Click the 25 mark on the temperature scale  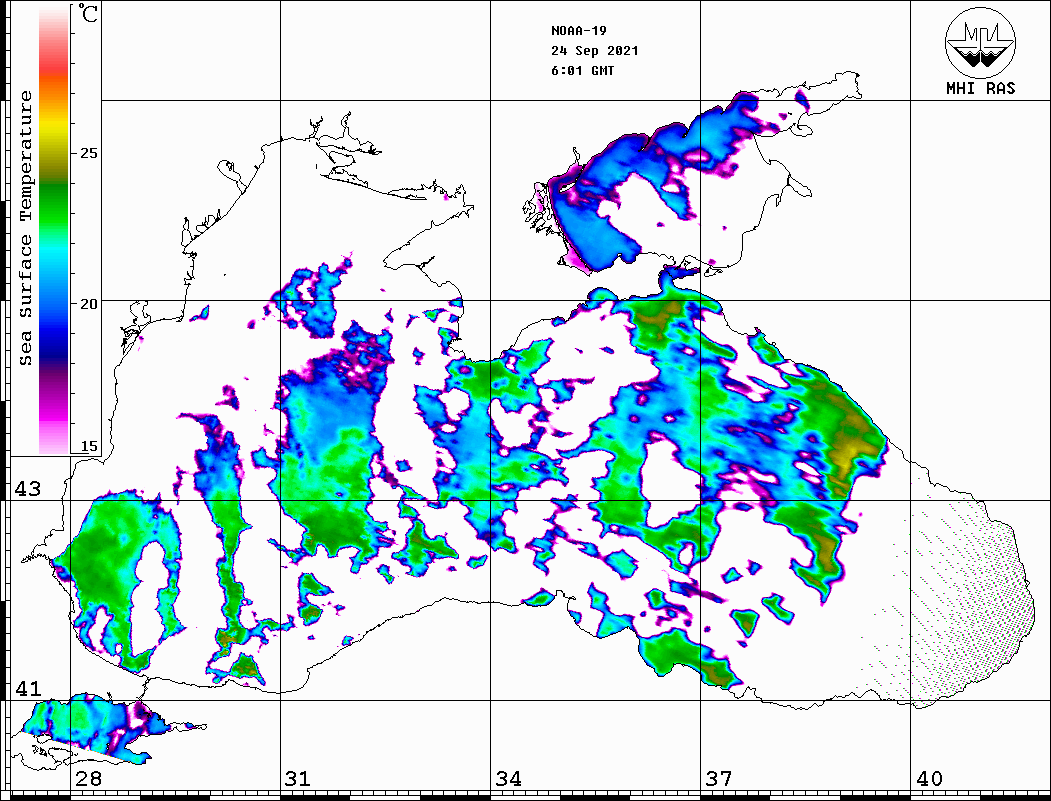[89, 153]
